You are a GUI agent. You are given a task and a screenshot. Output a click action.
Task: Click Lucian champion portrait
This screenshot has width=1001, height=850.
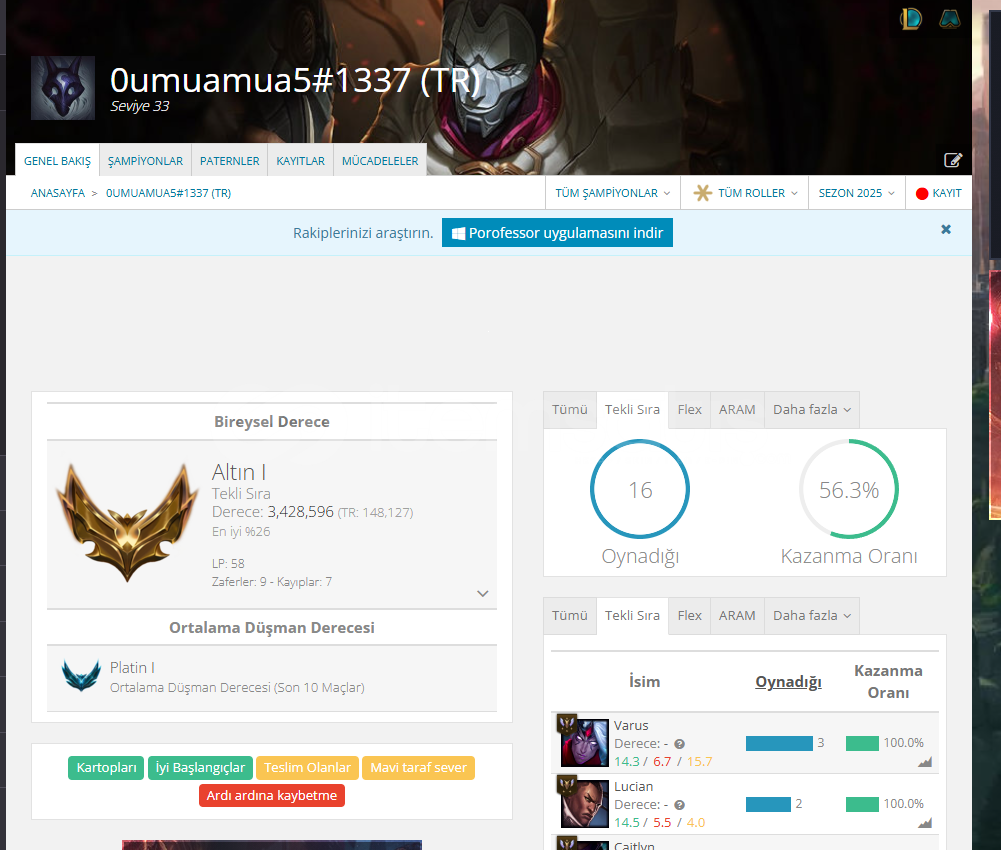[585, 804]
